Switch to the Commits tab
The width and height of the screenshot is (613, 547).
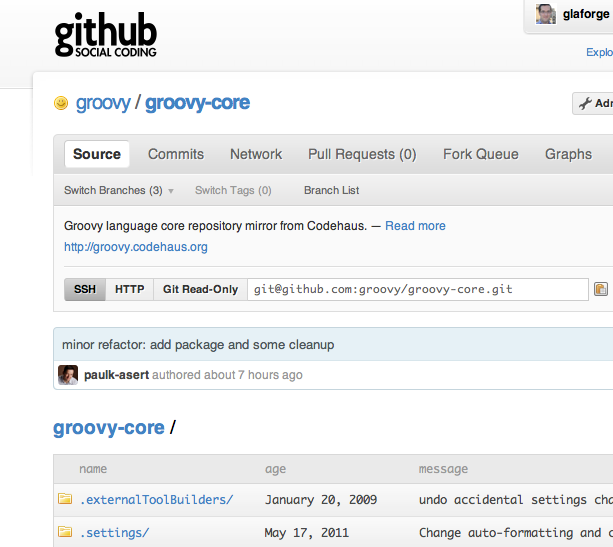coord(176,154)
